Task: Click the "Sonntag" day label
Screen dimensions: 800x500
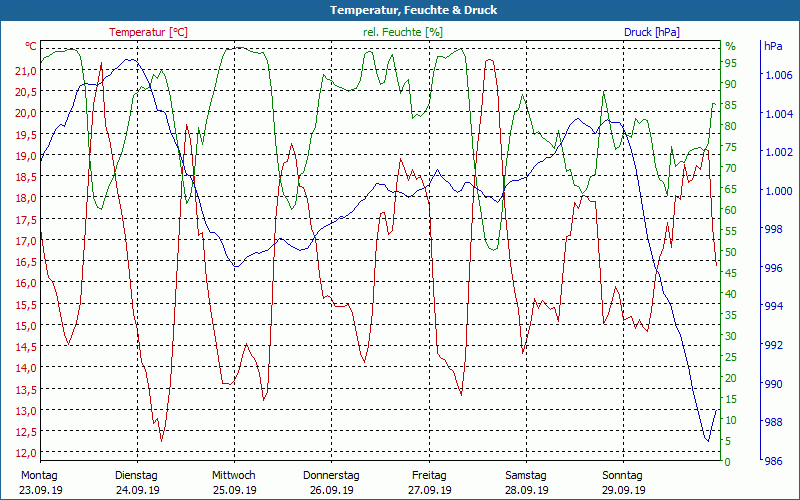Action: [x=622, y=475]
